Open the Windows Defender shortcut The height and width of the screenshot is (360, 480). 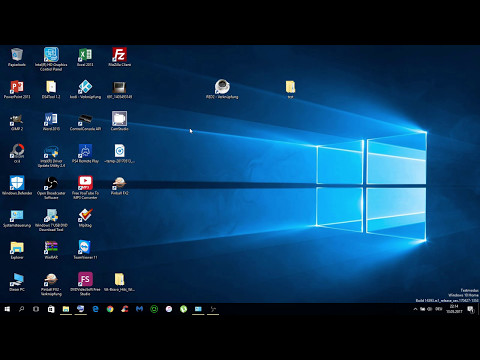pos(17,185)
